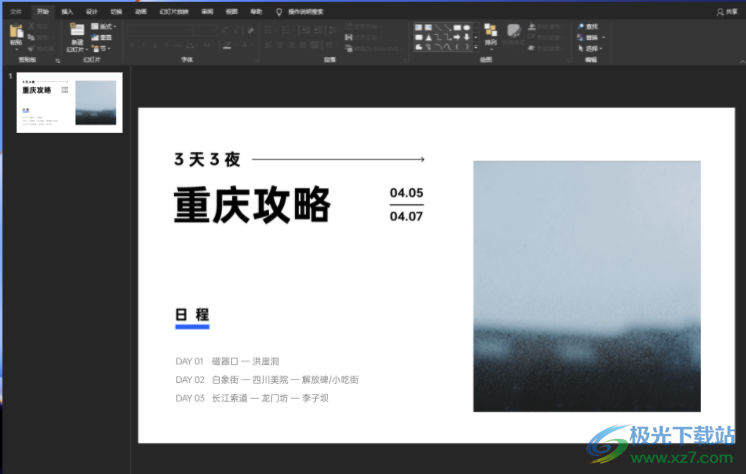Open the 版式 (Layout) dropdown
This screenshot has height=474, width=746.
point(103,26)
